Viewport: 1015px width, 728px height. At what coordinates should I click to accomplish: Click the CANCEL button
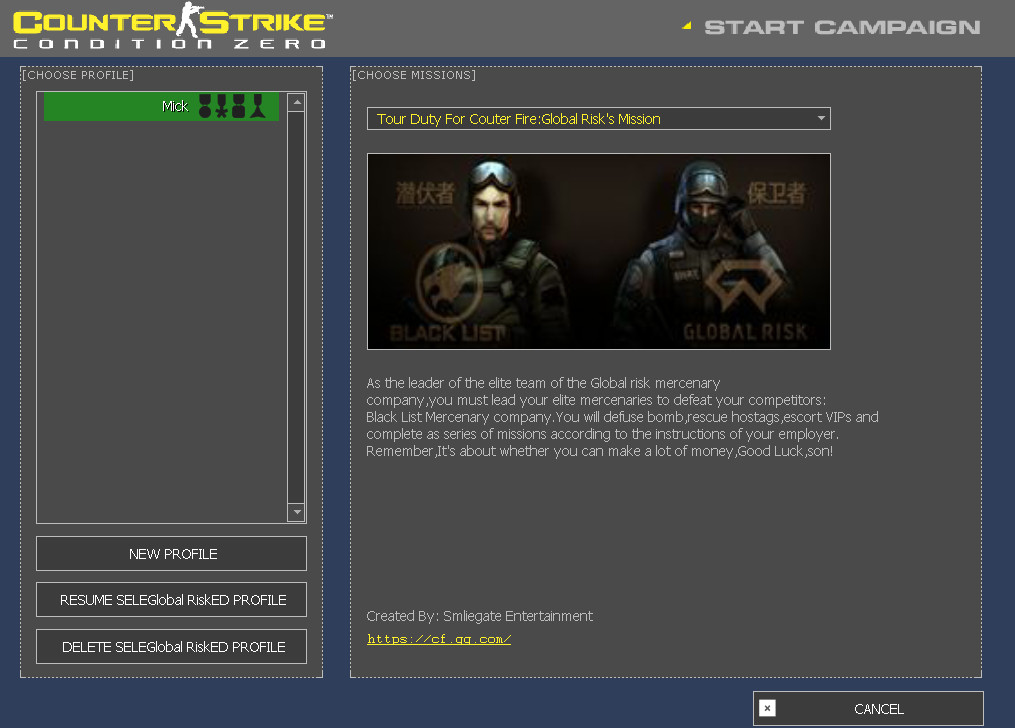(x=868, y=709)
